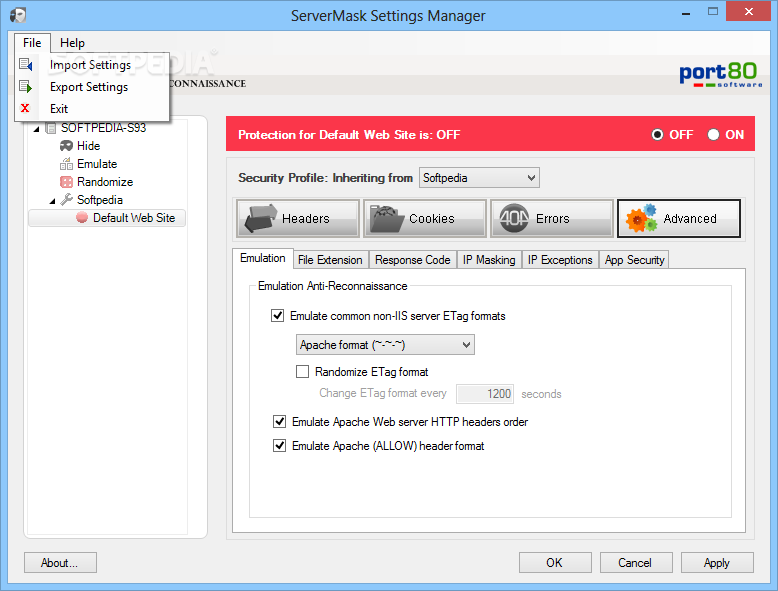Click the About... button
This screenshot has width=778, height=591.
pyautogui.click(x=60, y=563)
